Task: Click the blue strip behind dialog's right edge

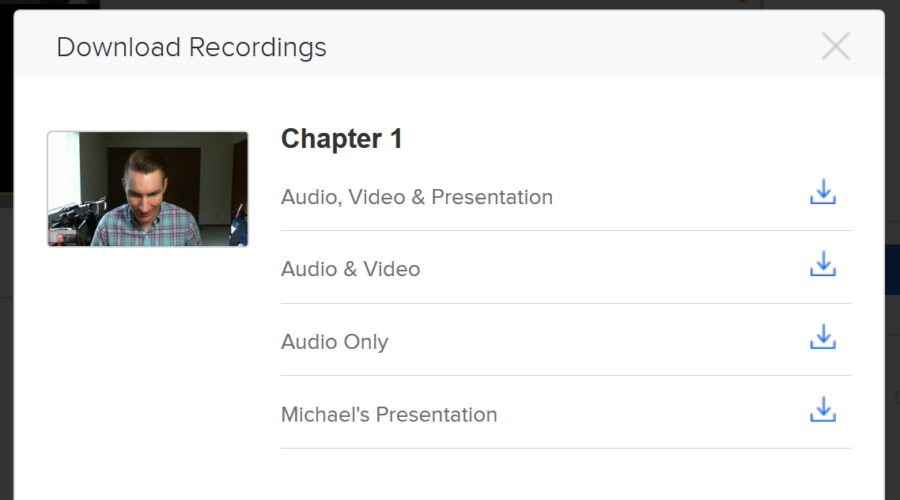Action: [x=893, y=269]
